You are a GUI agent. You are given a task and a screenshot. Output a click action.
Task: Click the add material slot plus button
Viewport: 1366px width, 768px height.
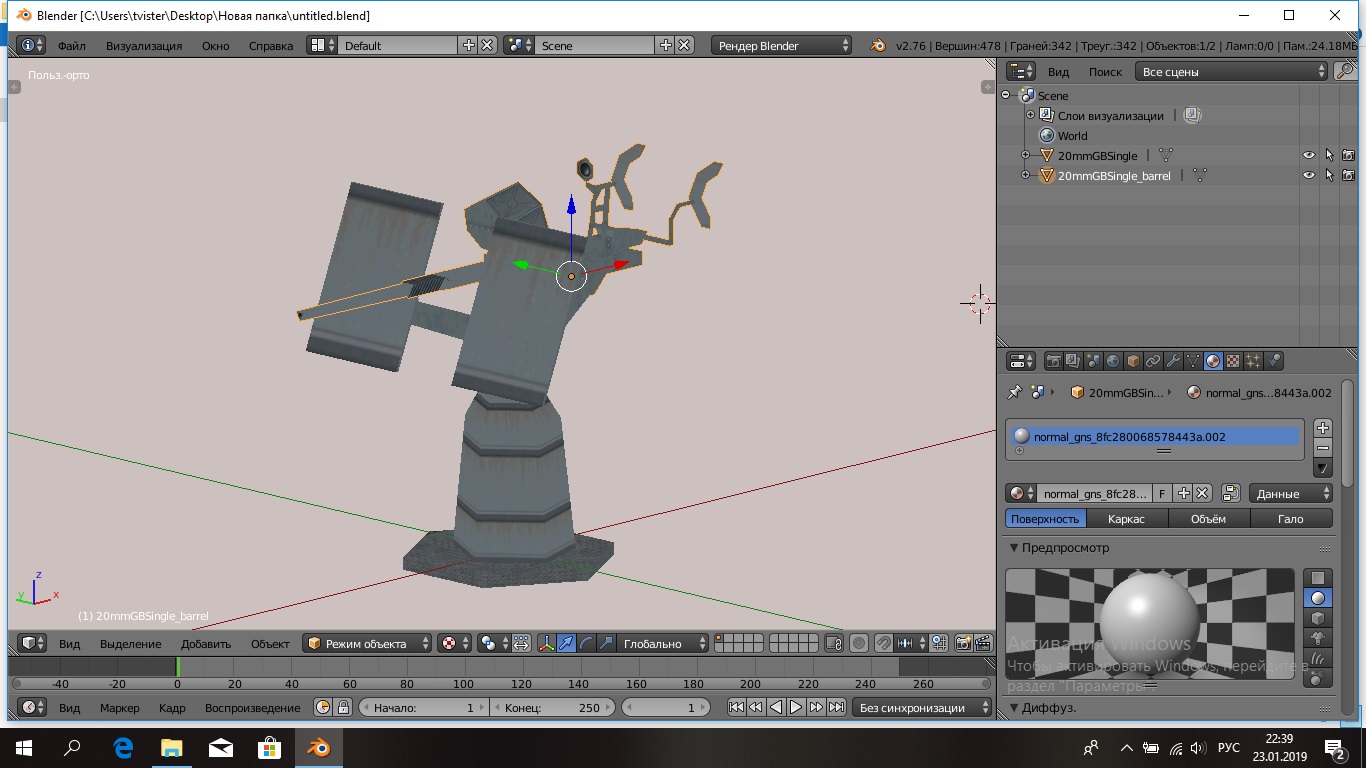[x=1322, y=428]
